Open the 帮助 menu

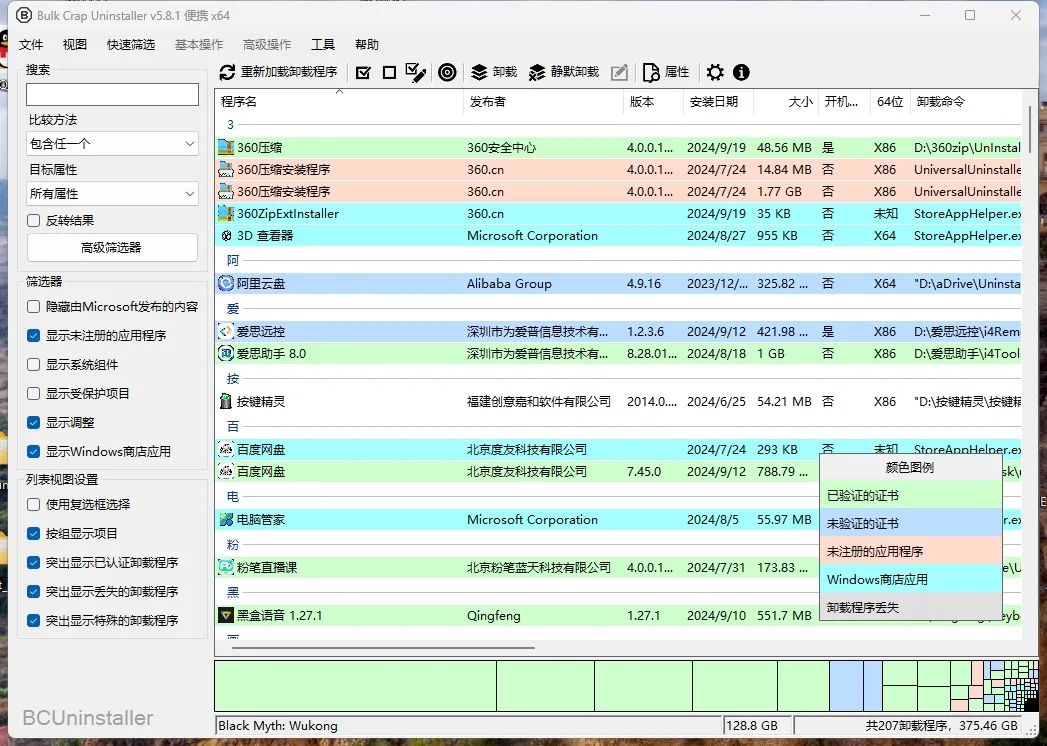coord(367,45)
